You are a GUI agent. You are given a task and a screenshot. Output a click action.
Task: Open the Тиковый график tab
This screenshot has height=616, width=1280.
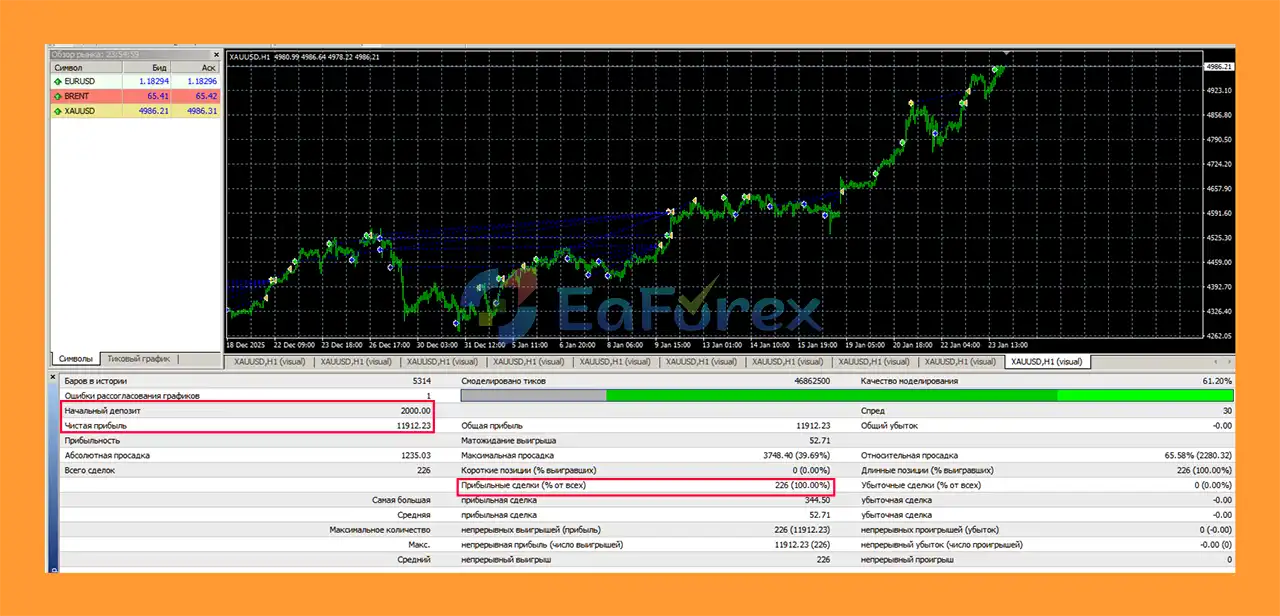[x=138, y=359]
